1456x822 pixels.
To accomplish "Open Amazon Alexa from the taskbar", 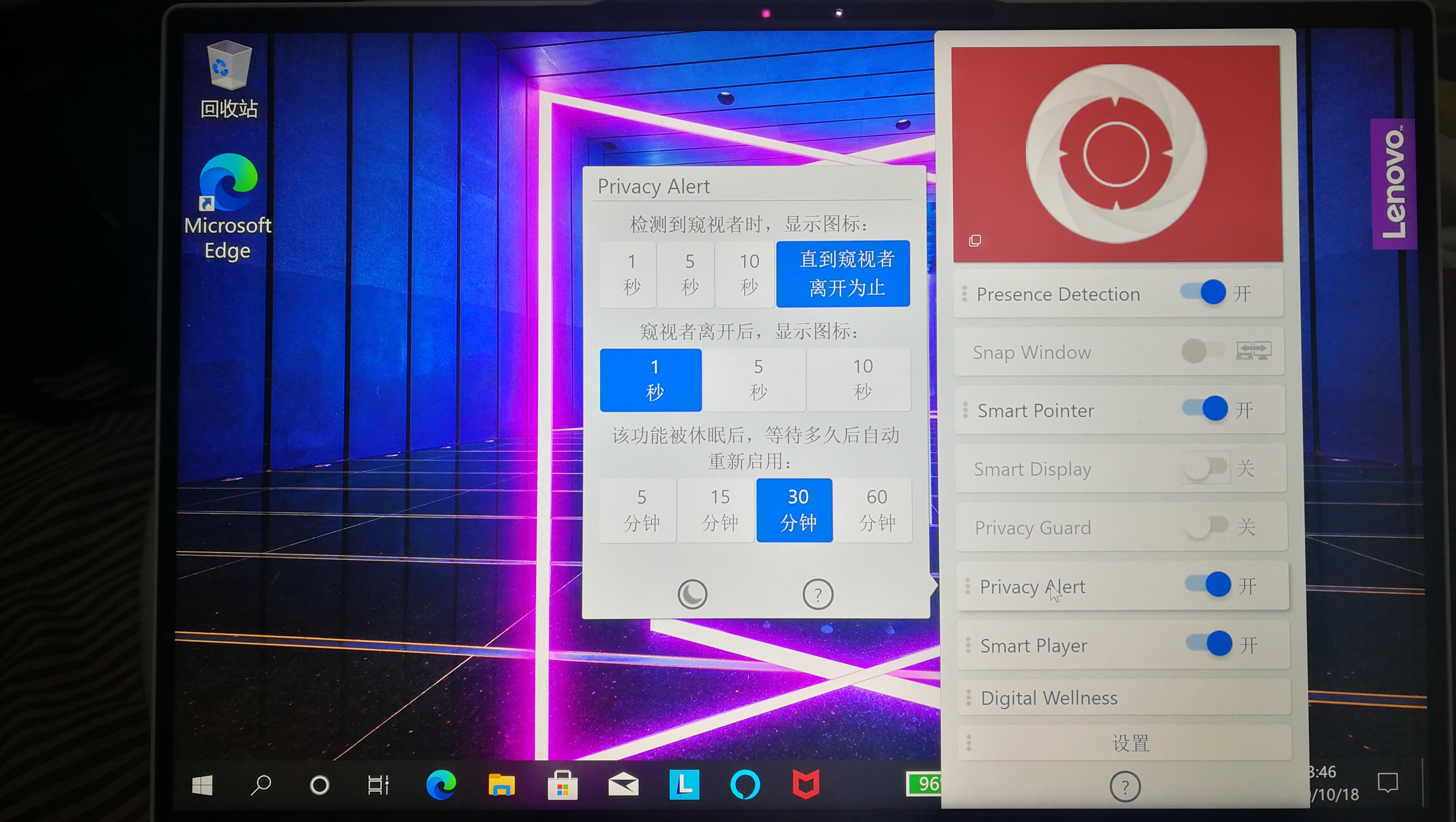I will coord(745,785).
